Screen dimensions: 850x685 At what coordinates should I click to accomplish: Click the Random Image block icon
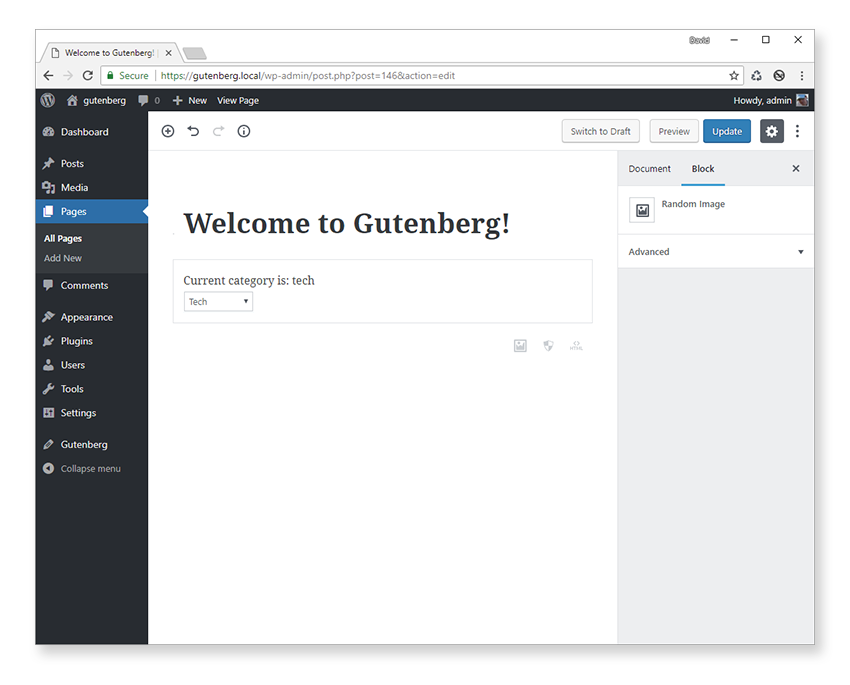point(642,210)
